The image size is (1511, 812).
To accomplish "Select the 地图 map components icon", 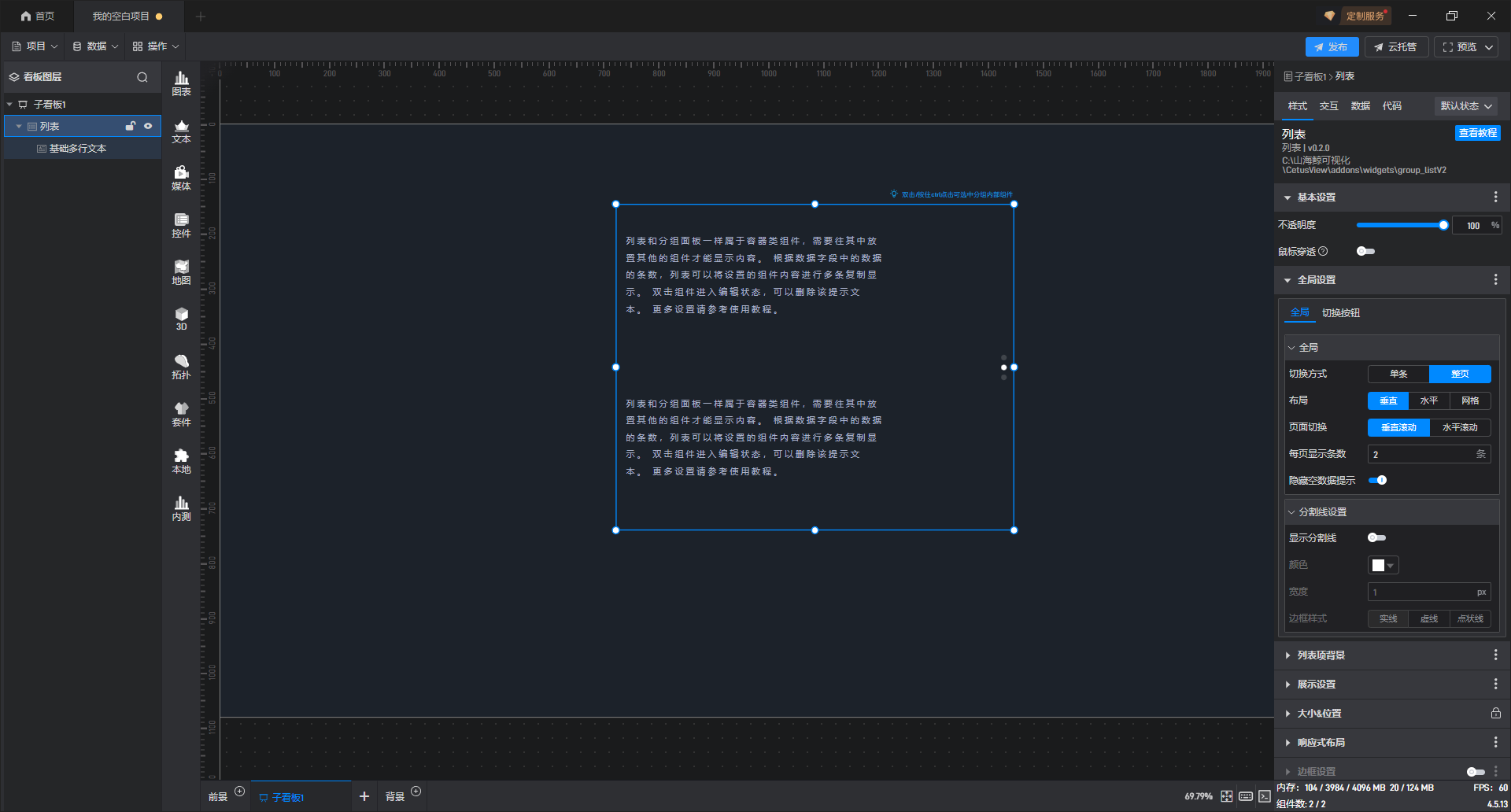I will coord(181,272).
